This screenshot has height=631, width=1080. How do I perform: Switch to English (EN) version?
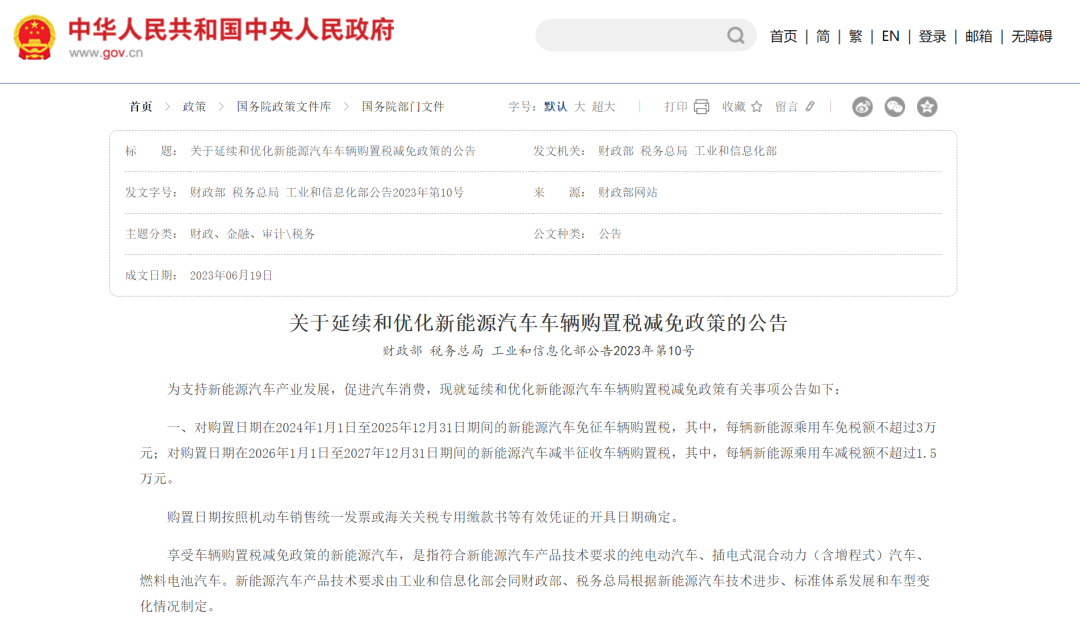pos(890,36)
